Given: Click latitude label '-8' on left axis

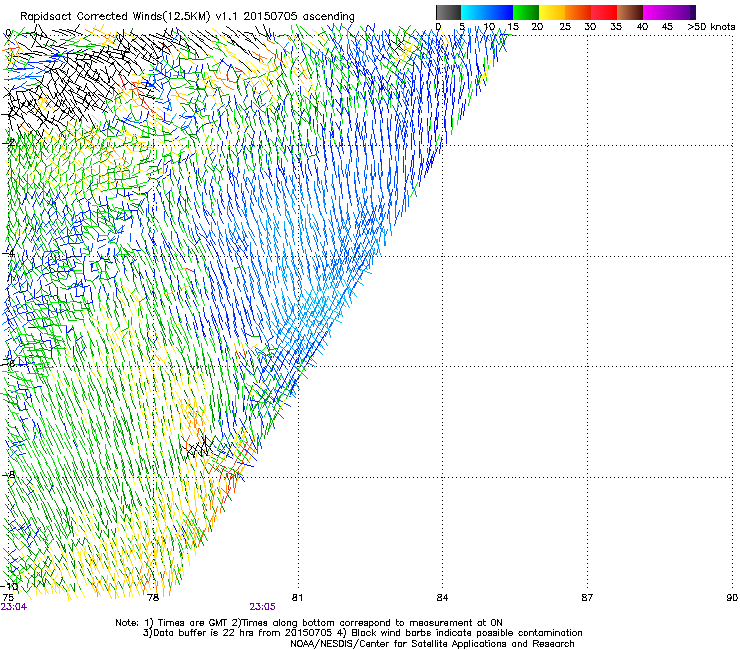Looking at the screenshot, I should coord(8,475).
